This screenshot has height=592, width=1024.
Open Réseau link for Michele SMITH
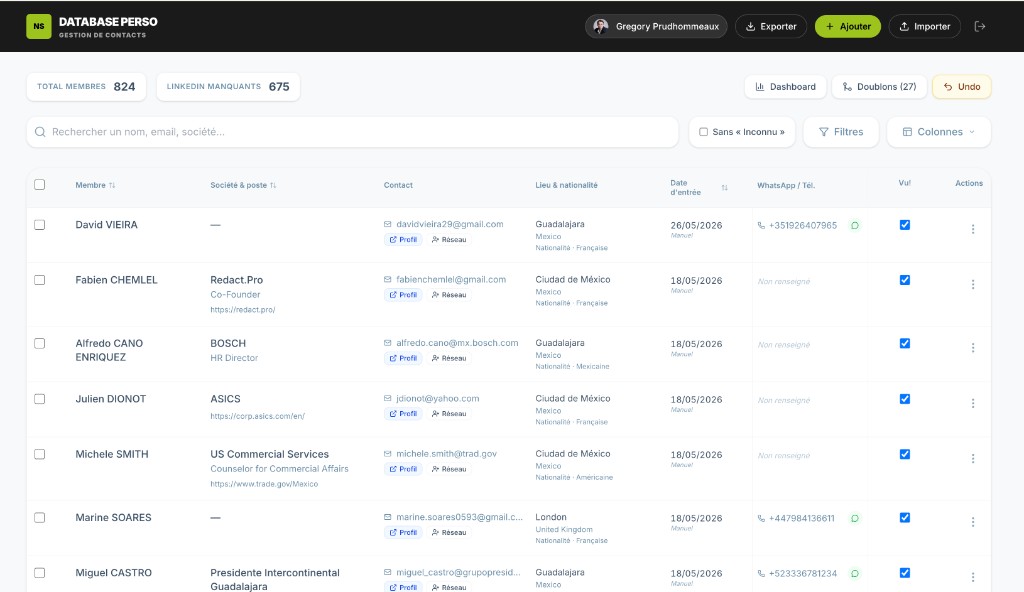point(449,469)
